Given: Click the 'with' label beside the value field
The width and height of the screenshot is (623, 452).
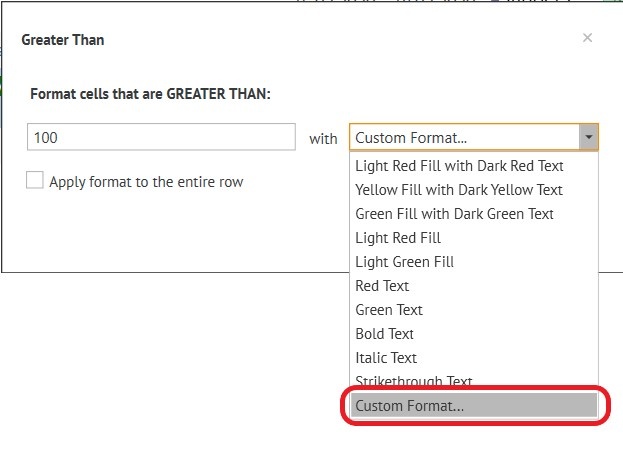Looking at the screenshot, I should click(323, 139).
